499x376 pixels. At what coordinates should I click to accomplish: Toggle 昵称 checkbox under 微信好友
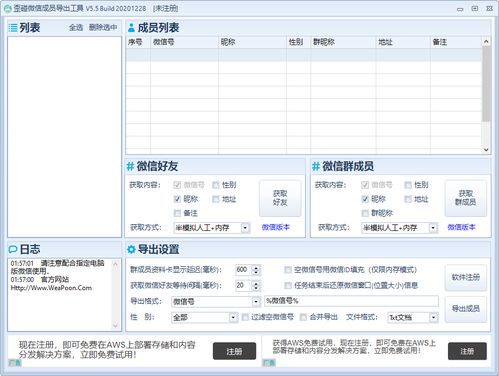[177, 199]
